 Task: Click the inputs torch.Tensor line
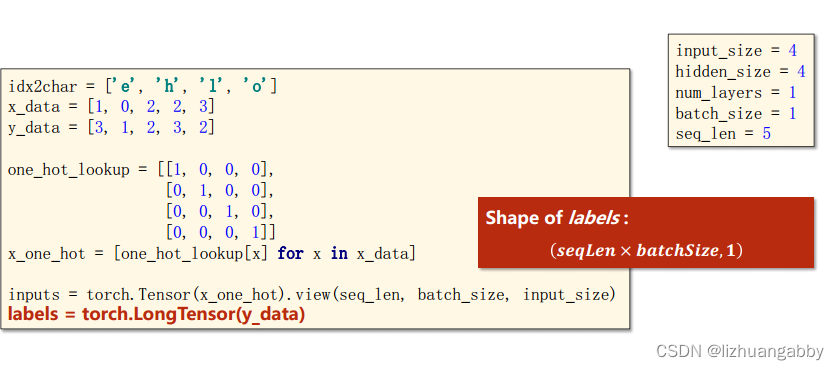312,295
